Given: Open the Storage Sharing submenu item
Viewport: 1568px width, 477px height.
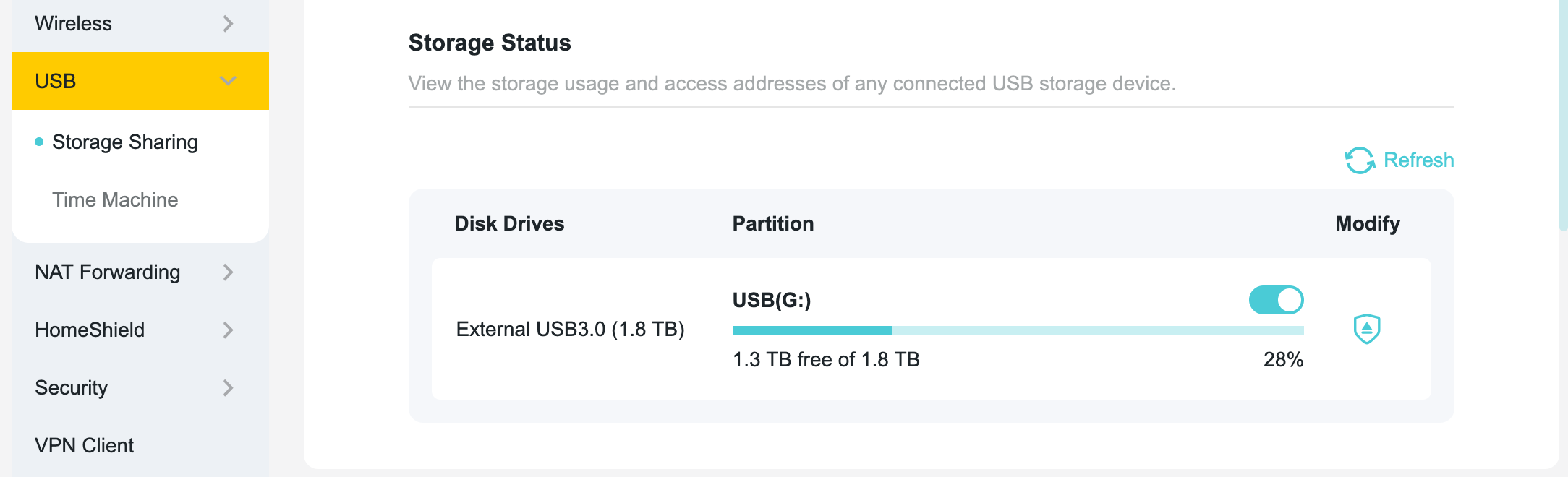Looking at the screenshot, I should pyautogui.click(x=125, y=142).
